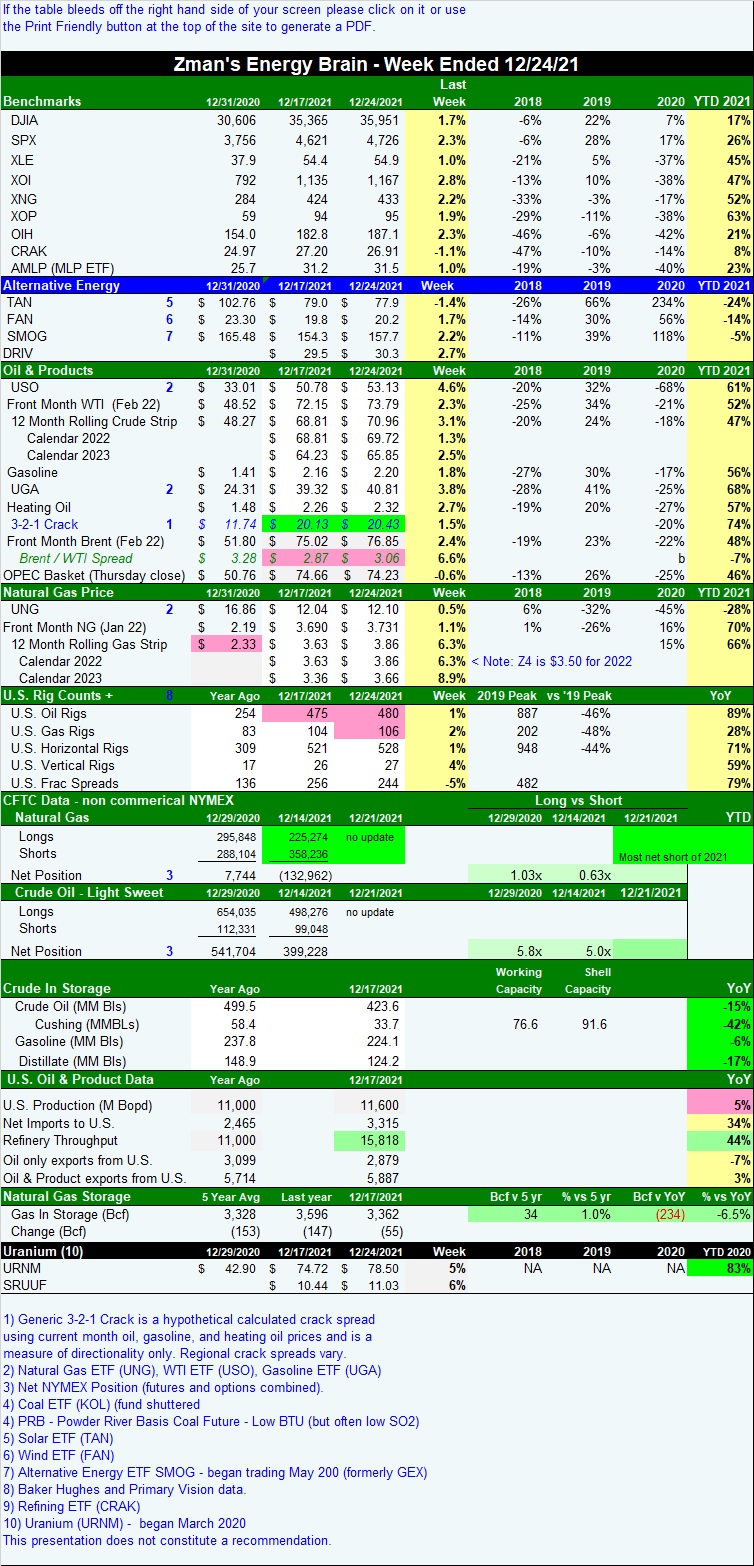Click the pink 480 oil rigs value
754x1566 pixels.
(370, 713)
